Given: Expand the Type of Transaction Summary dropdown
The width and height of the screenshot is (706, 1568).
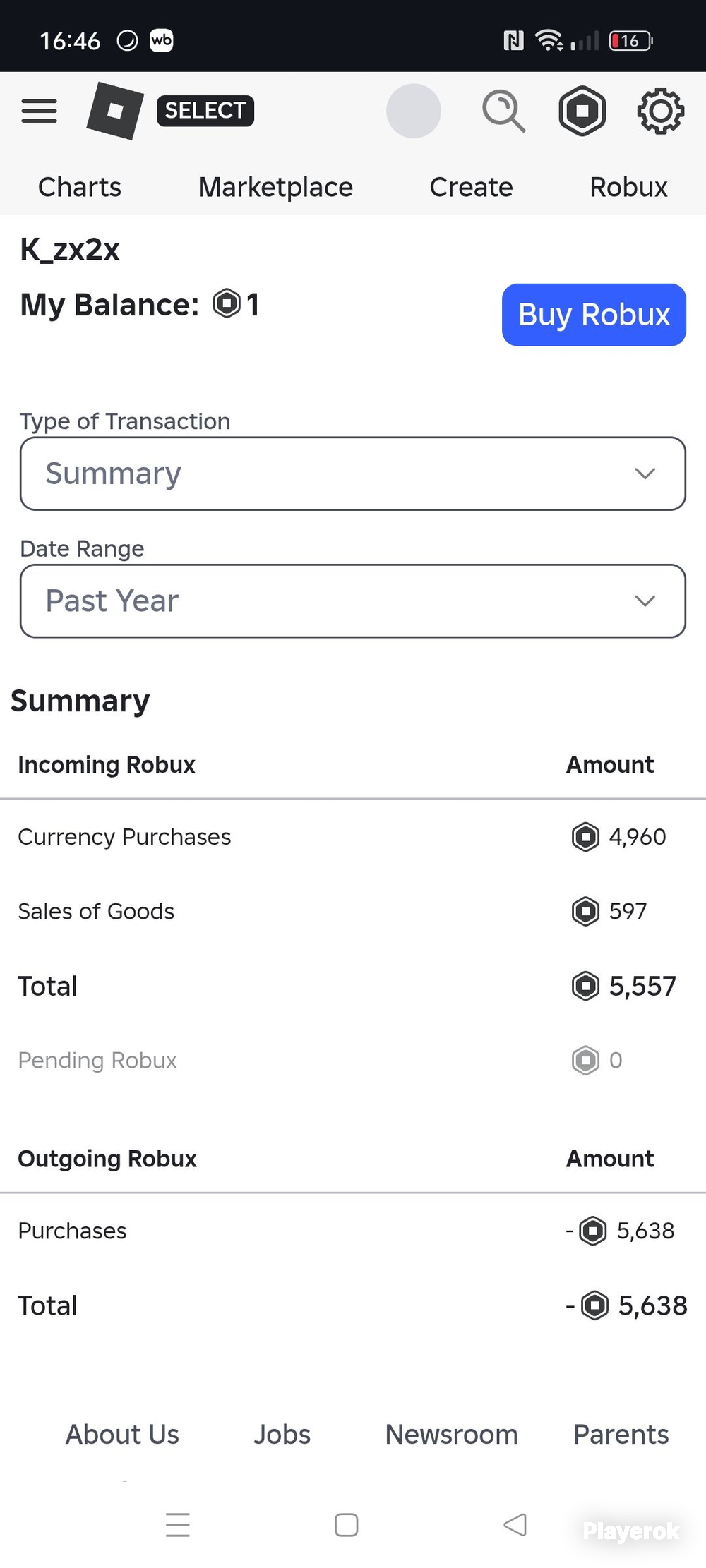Looking at the screenshot, I should (x=353, y=474).
